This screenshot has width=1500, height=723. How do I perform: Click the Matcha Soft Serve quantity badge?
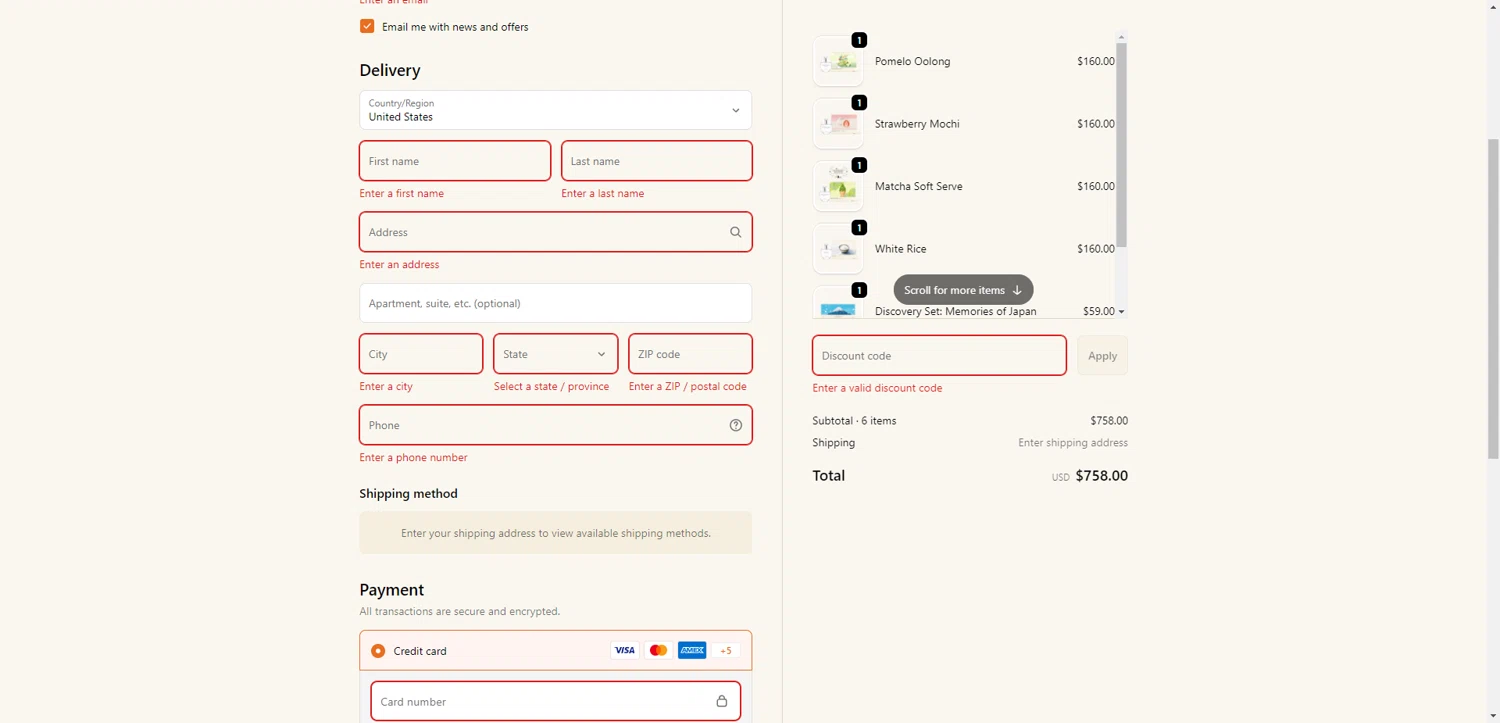point(859,165)
